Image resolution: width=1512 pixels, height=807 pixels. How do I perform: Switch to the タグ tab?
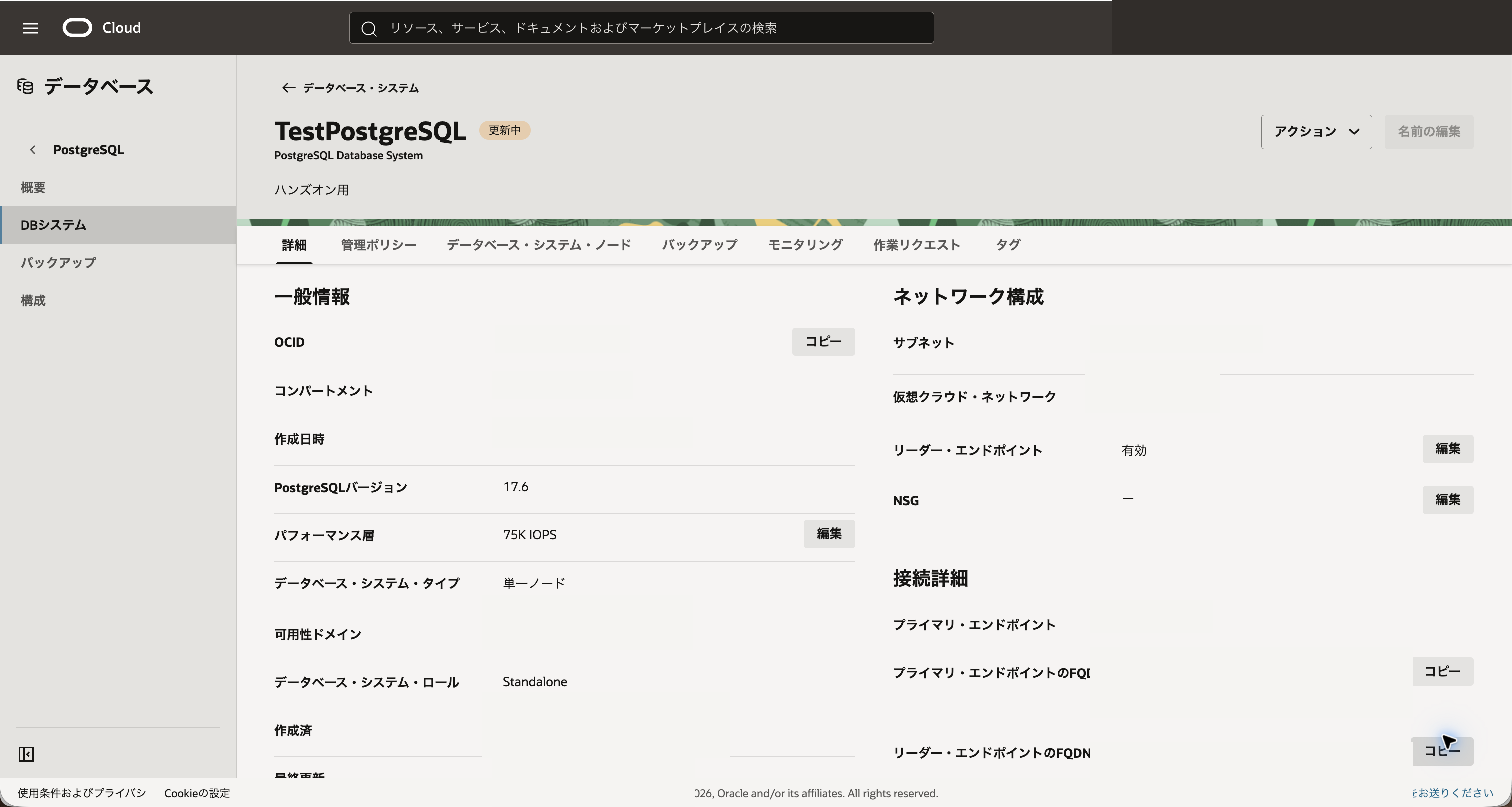tap(1008, 245)
